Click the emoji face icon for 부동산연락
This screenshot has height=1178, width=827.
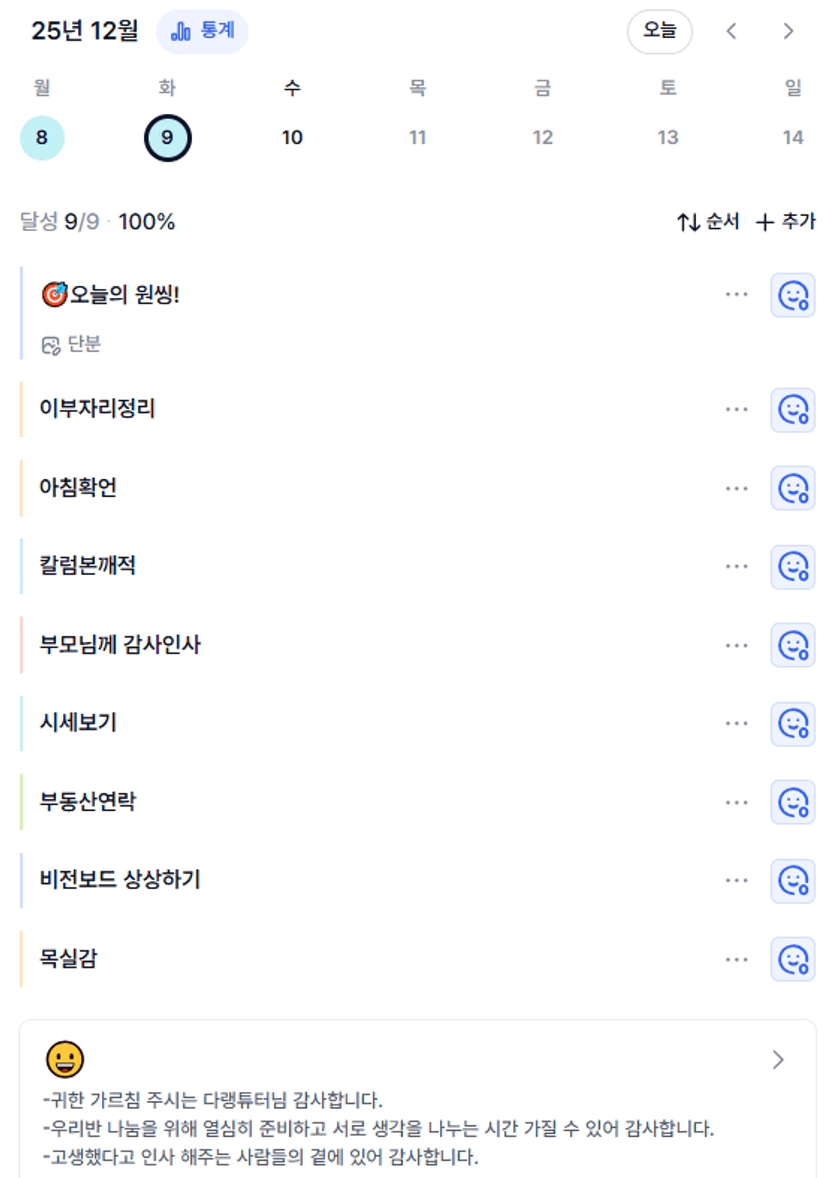pyautogui.click(x=792, y=802)
